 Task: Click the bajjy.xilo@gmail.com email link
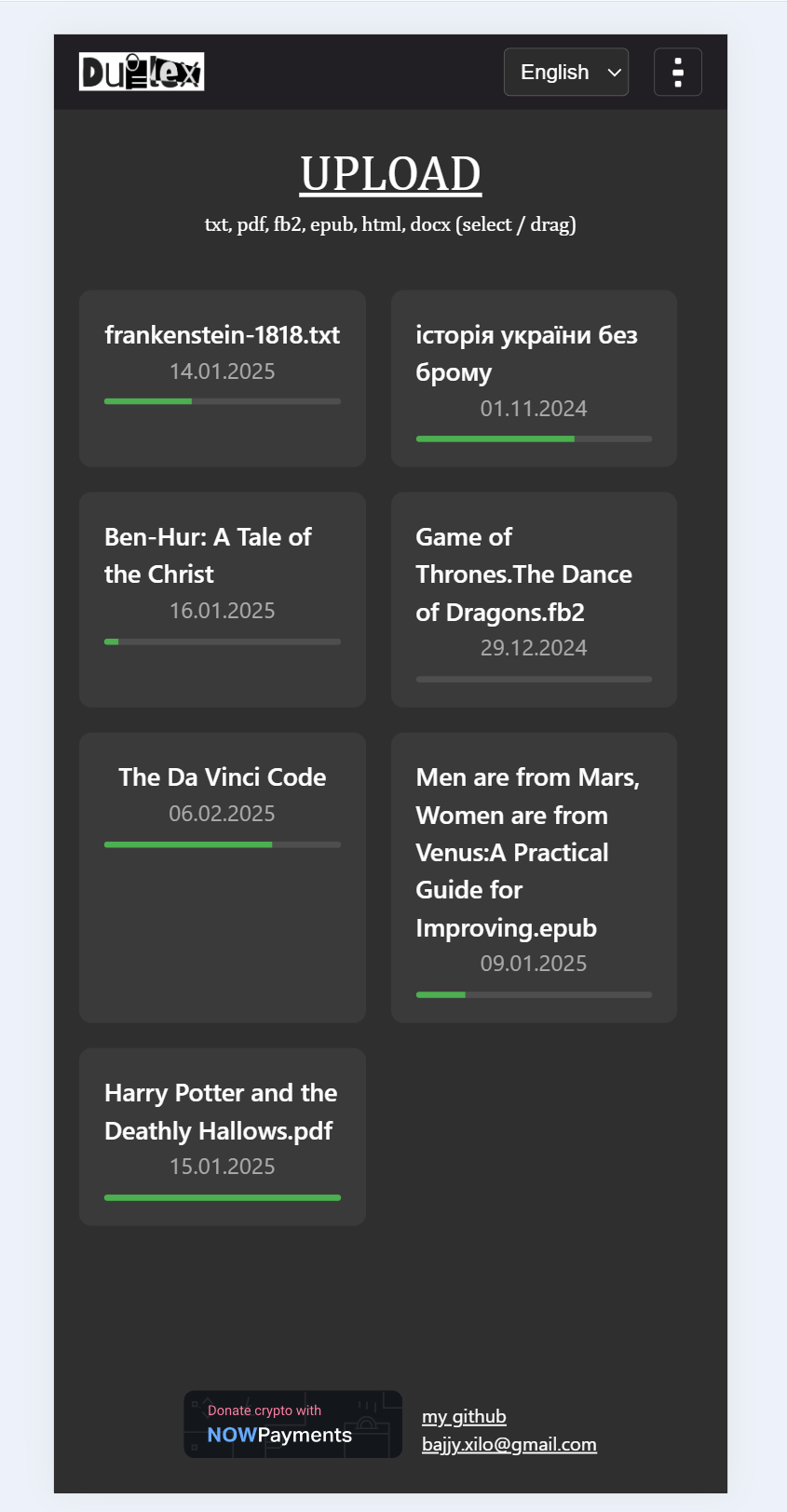pyautogui.click(x=509, y=1444)
